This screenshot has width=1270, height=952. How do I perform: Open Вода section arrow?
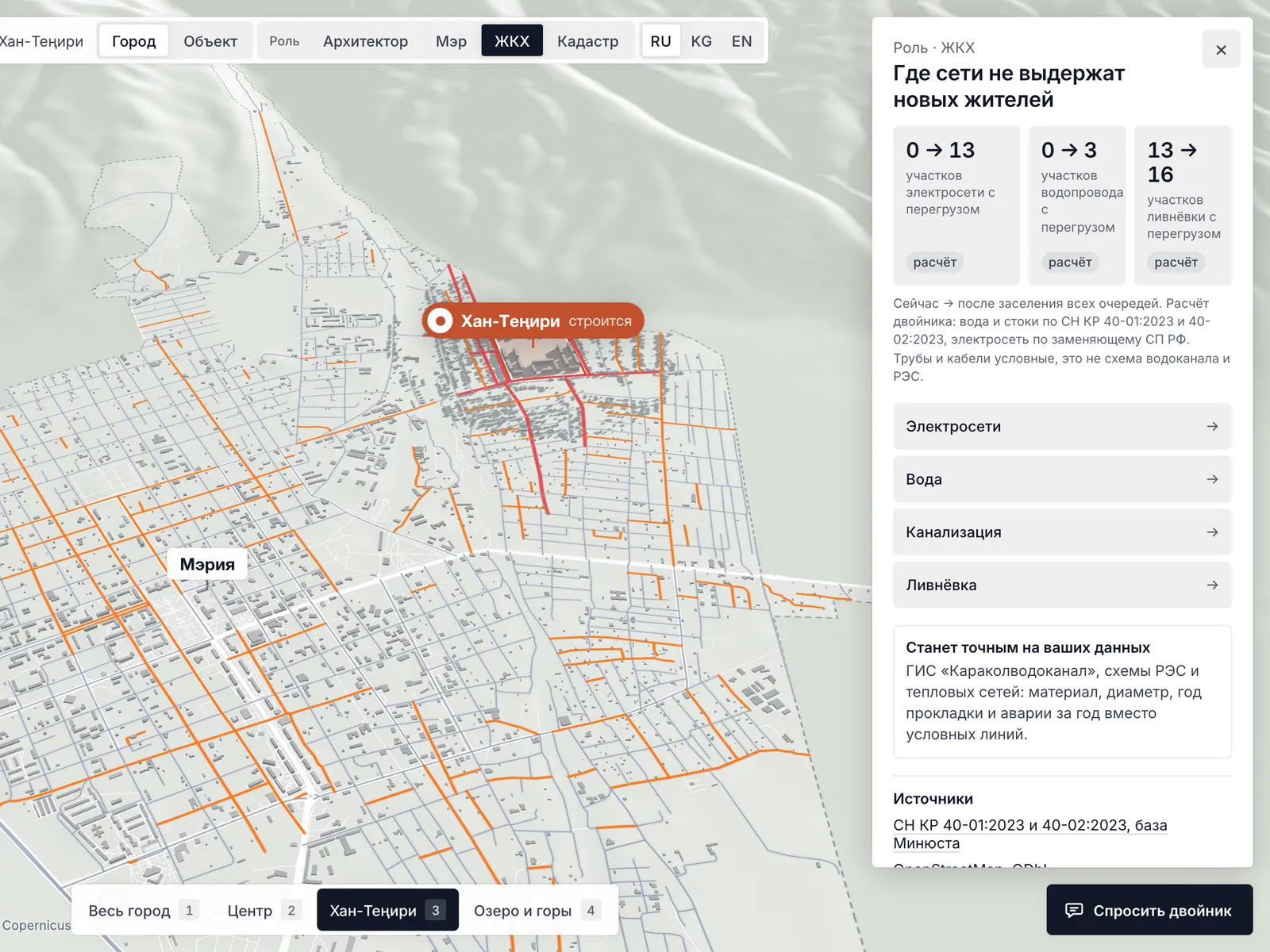click(x=1212, y=479)
